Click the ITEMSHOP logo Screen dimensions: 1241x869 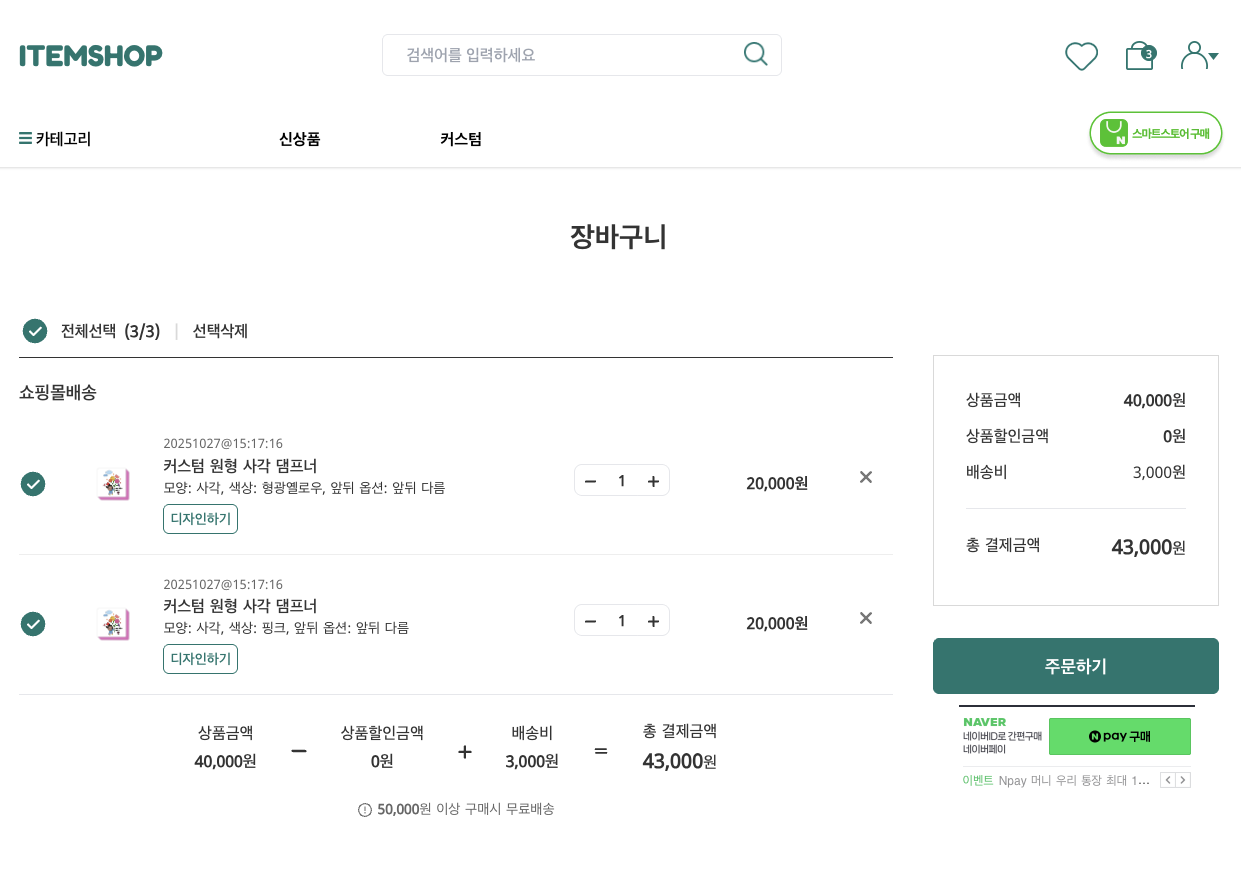[x=91, y=55]
